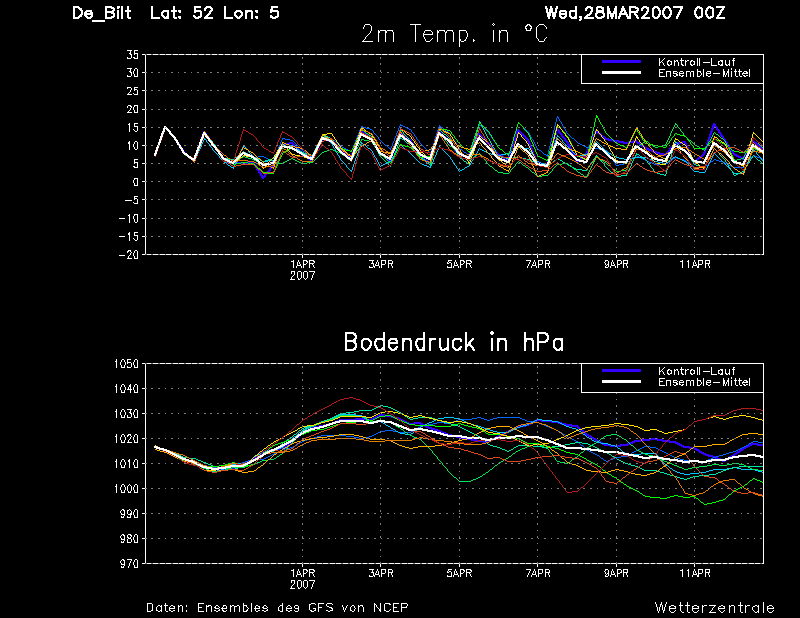This screenshot has height=618, width=800.
Task: Click the Wetterzentrale credit text
Action: 714,608
